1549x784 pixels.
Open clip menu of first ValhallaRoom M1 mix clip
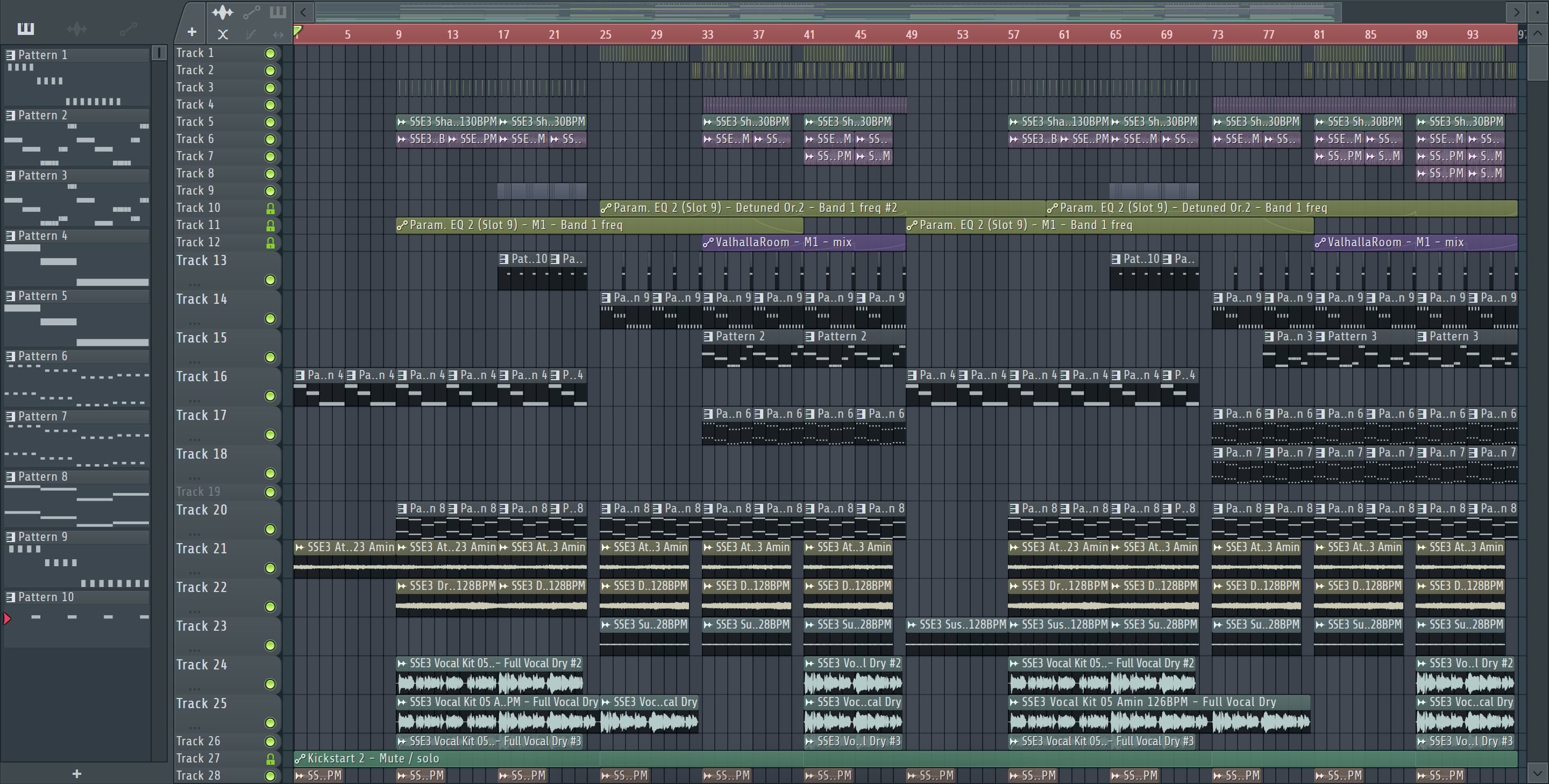pyautogui.click(x=708, y=243)
